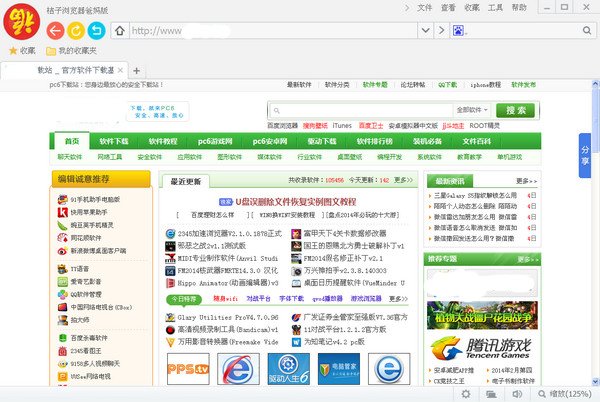Click the QQ软件管理 icon
This screenshot has width=600, height=402.
click(x=62, y=294)
